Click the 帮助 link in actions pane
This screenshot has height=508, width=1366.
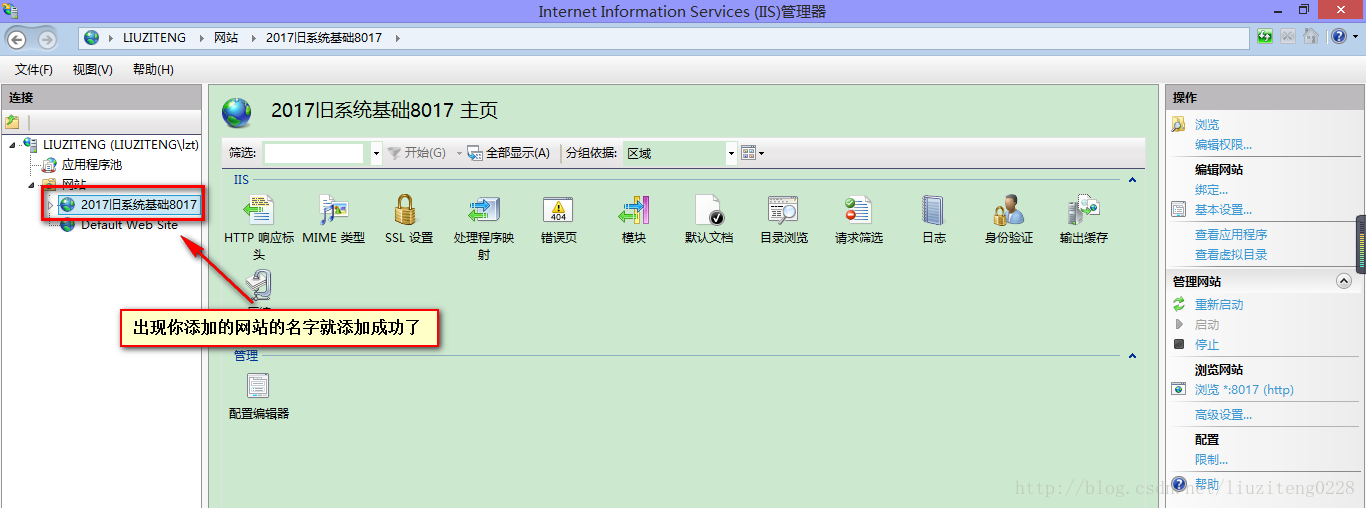click(1207, 485)
